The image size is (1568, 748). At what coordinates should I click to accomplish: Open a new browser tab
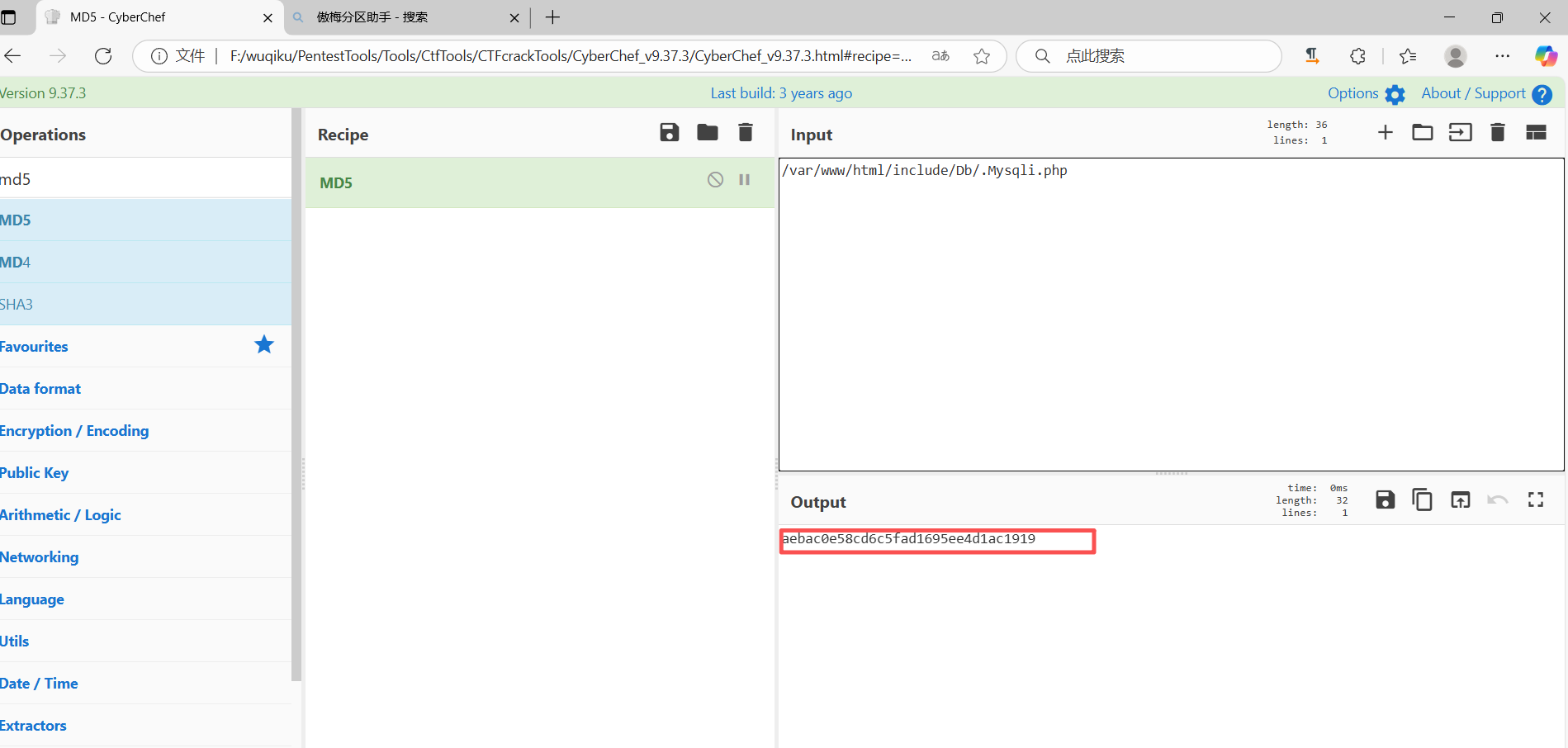552,17
